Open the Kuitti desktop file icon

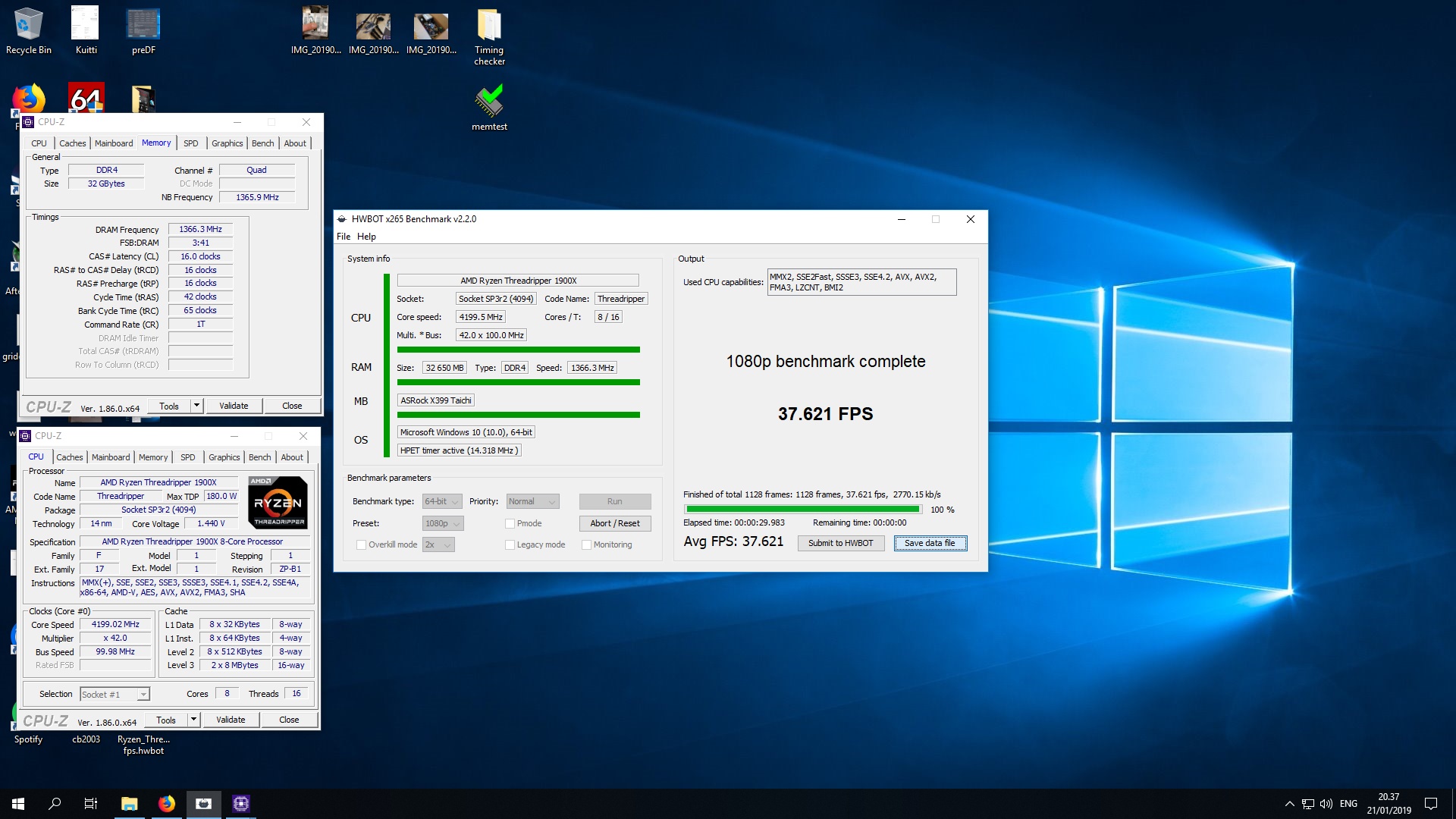point(86,30)
